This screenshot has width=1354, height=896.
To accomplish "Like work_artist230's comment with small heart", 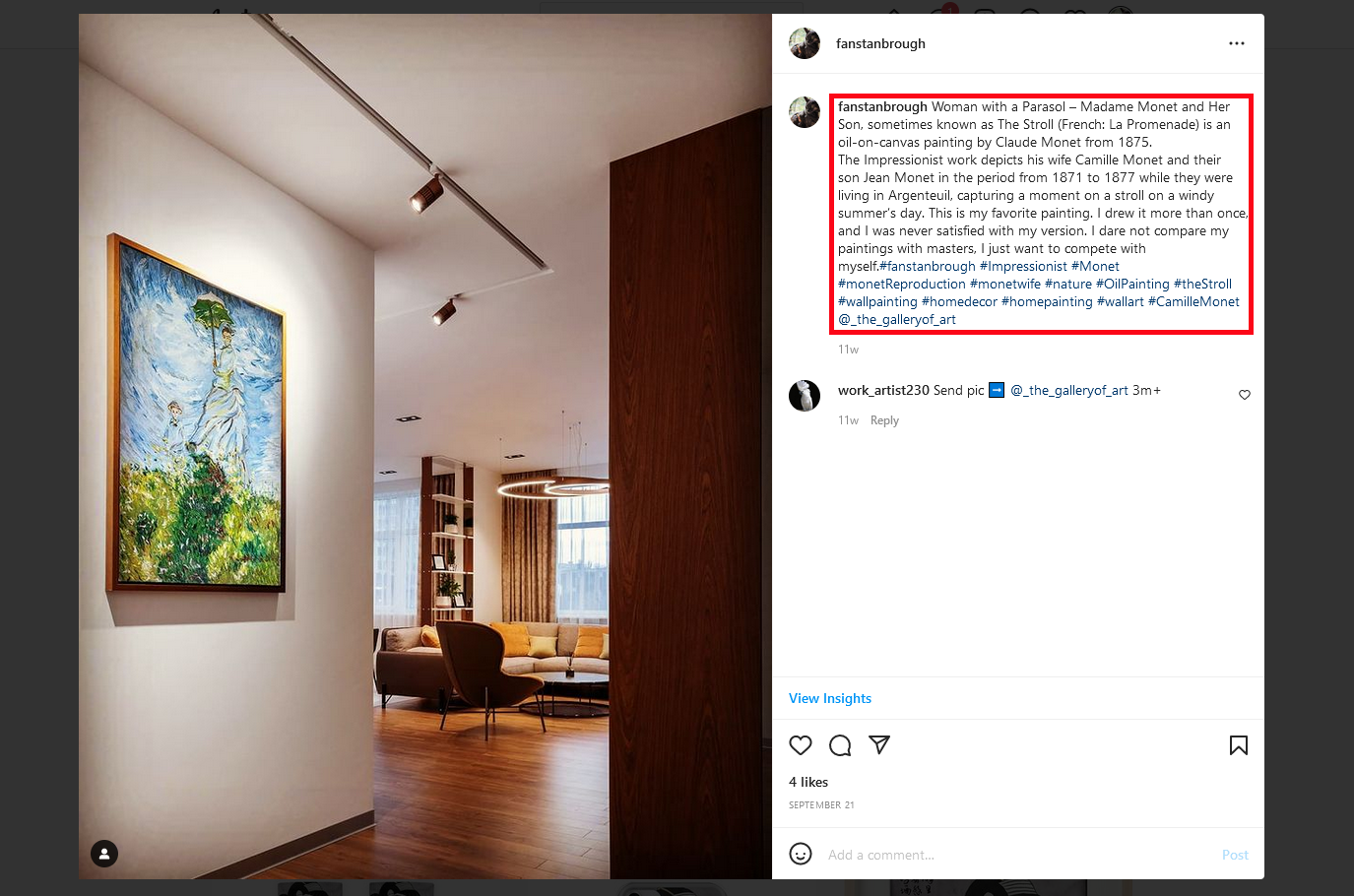I will point(1245,395).
